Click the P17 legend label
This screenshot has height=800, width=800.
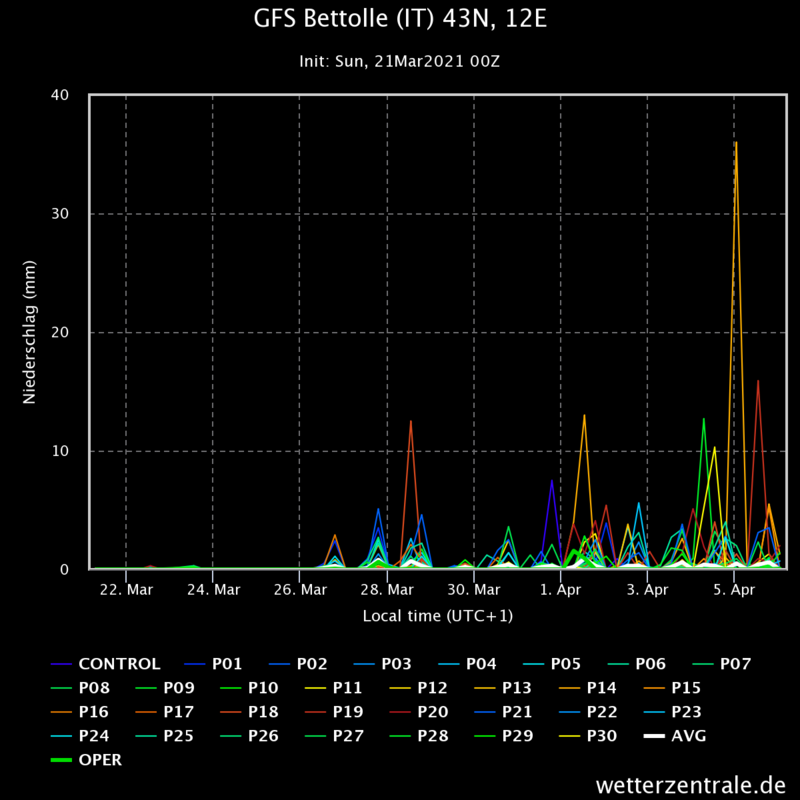(179, 712)
